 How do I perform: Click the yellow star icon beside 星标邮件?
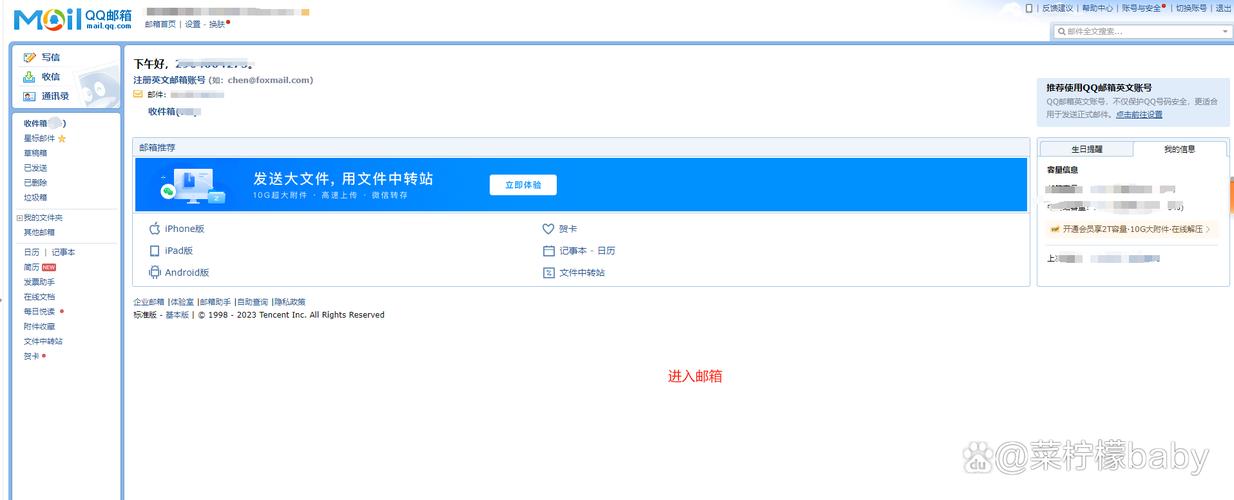[x=61, y=138]
